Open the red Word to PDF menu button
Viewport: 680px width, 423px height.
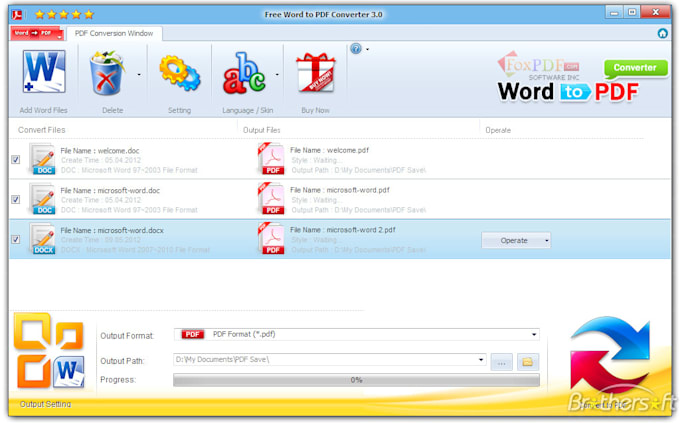pyautogui.click(x=37, y=33)
